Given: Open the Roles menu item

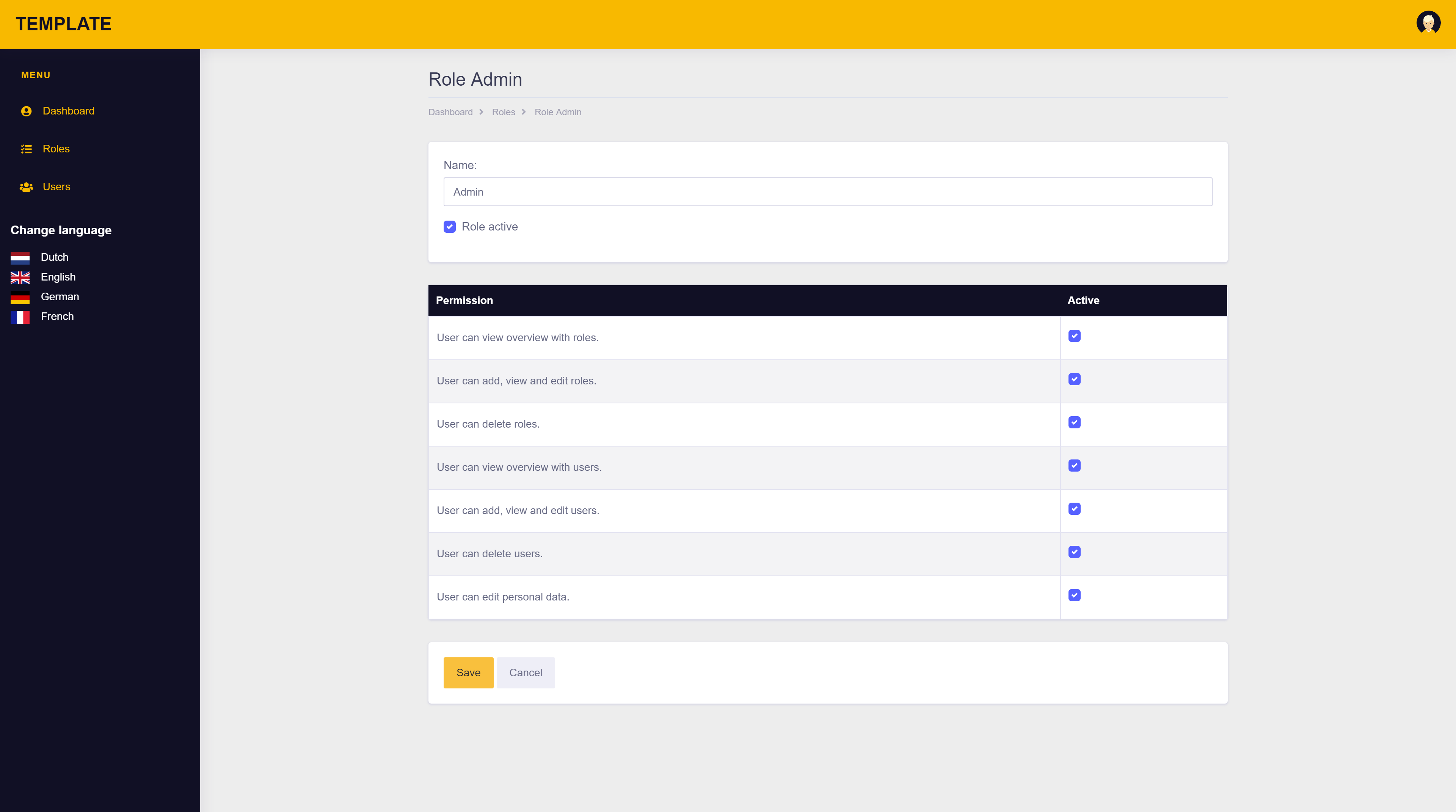Looking at the screenshot, I should coord(56,149).
